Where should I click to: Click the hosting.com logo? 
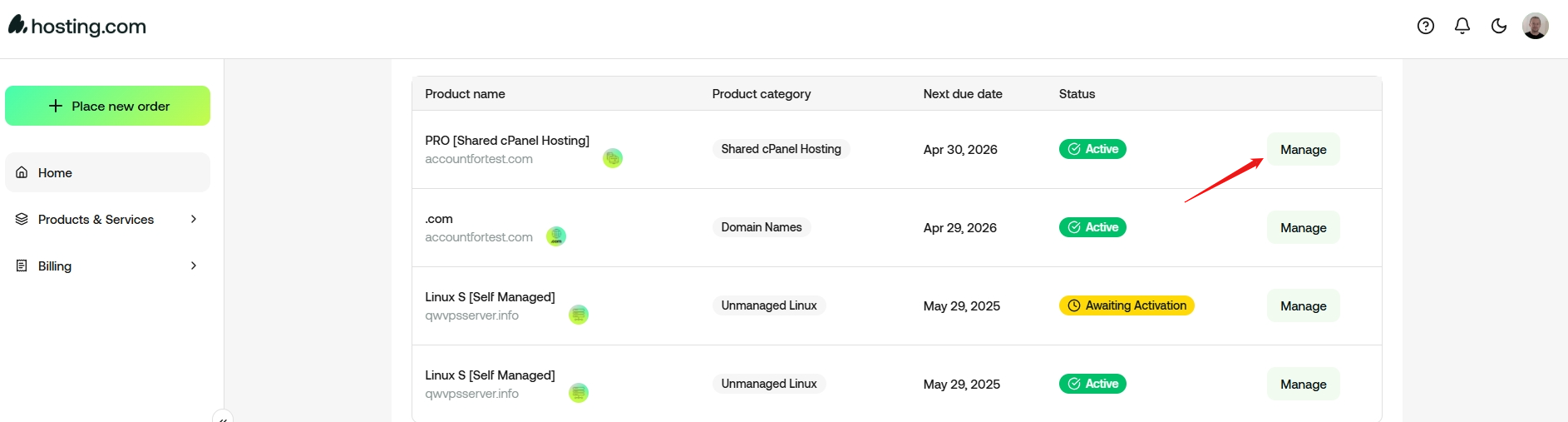point(77,26)
